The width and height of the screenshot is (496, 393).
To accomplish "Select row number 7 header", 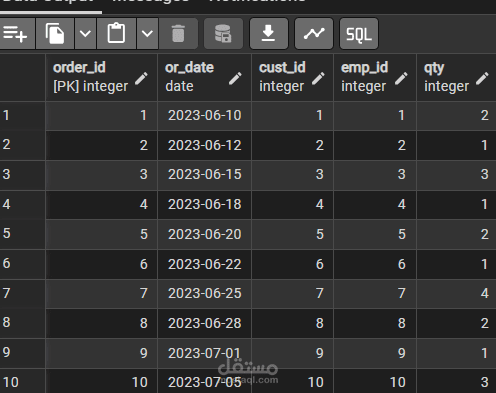I will coord(22,294).
